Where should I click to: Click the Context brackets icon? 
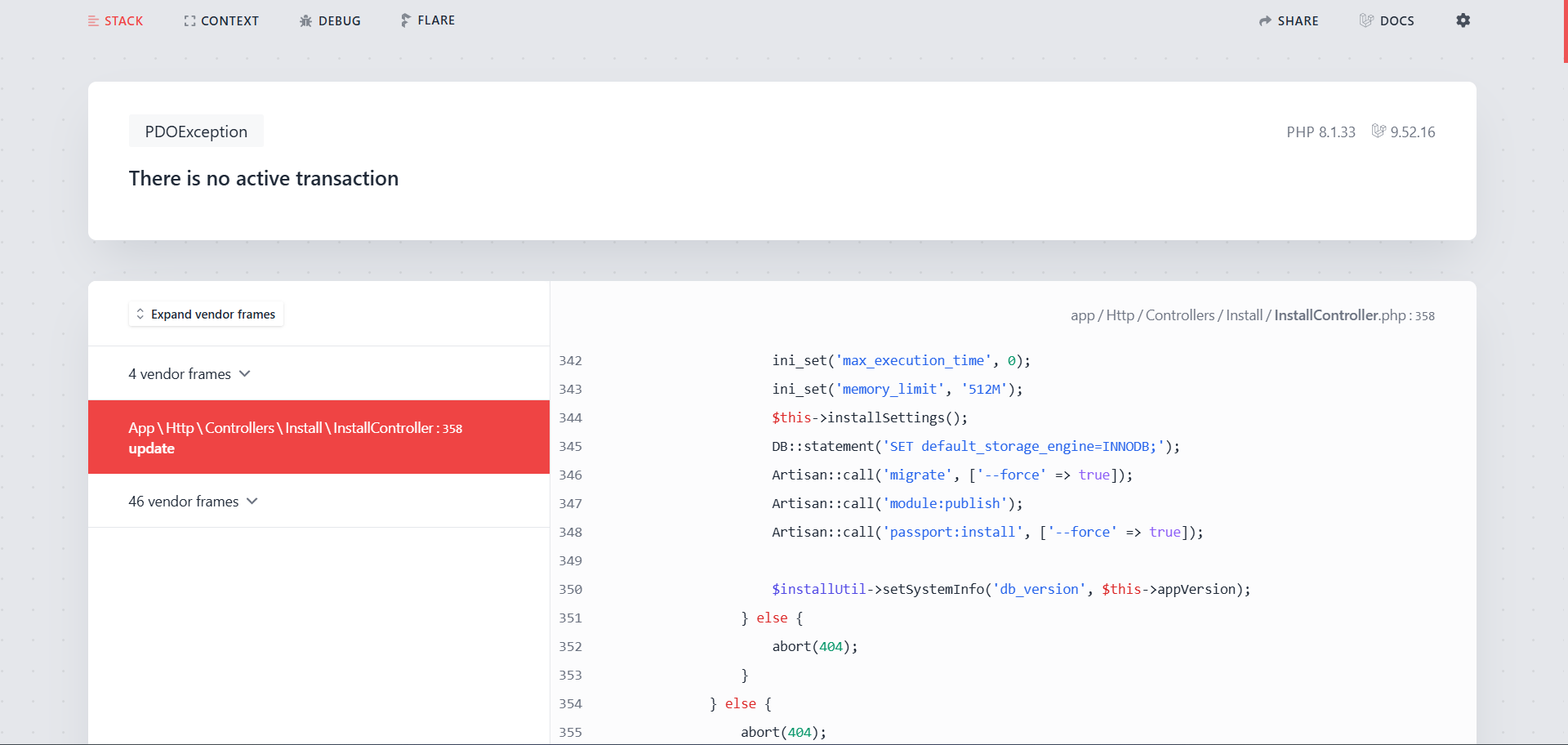coord(189,21)
